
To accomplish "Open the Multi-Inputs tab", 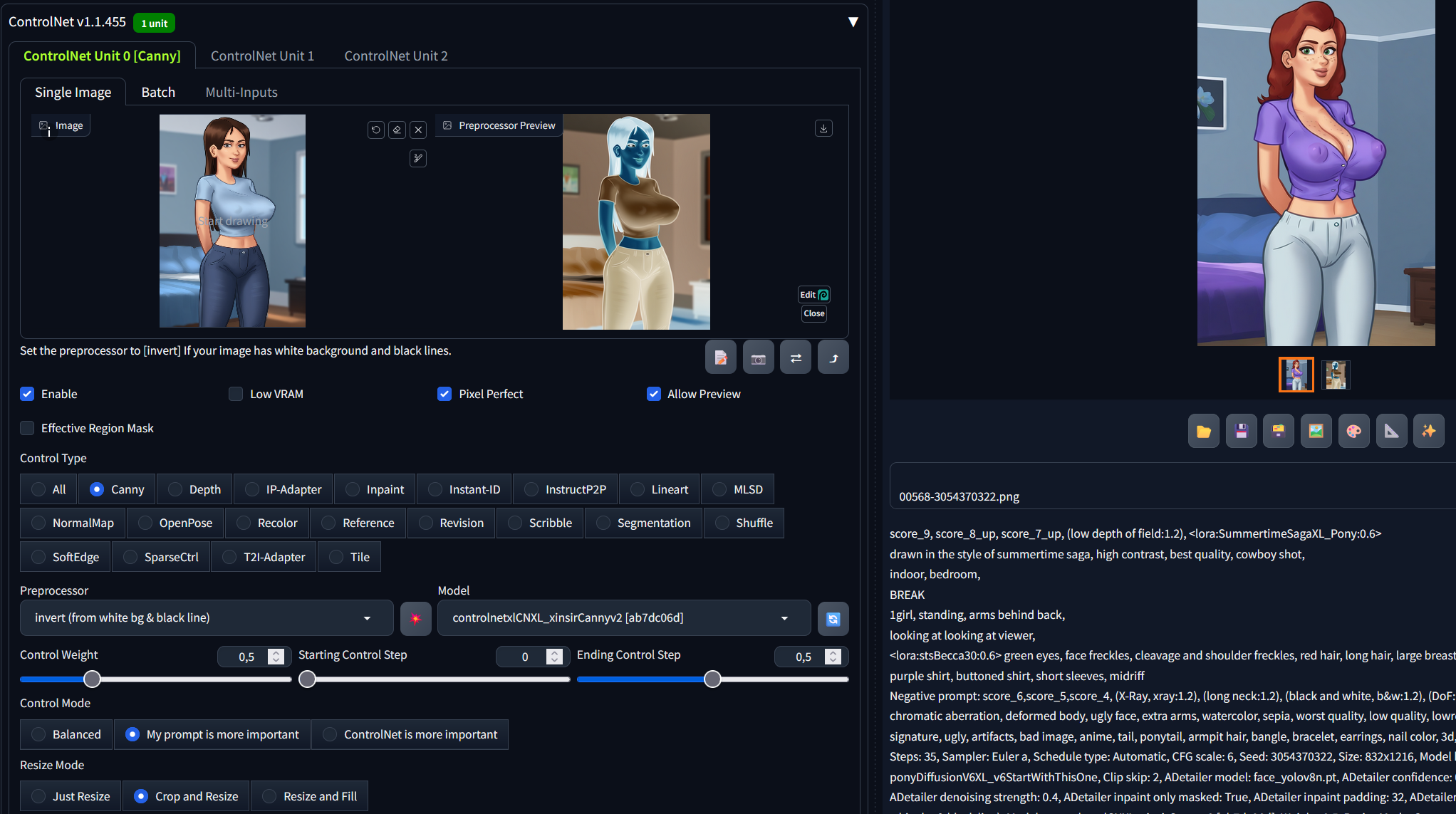I will pyautogui.click(x=241, y=92).
